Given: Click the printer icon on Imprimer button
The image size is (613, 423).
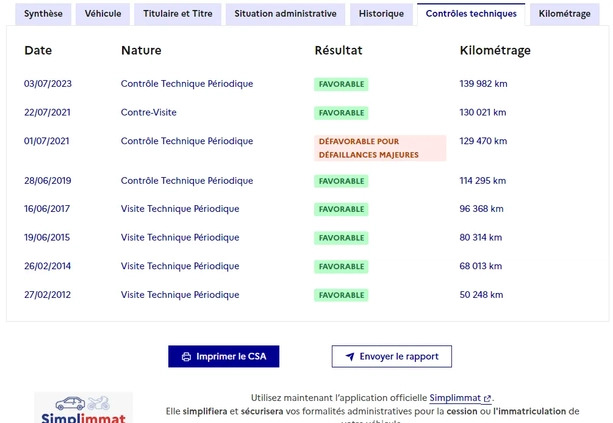Looking at the screenshot, I should tap(186, 357).
